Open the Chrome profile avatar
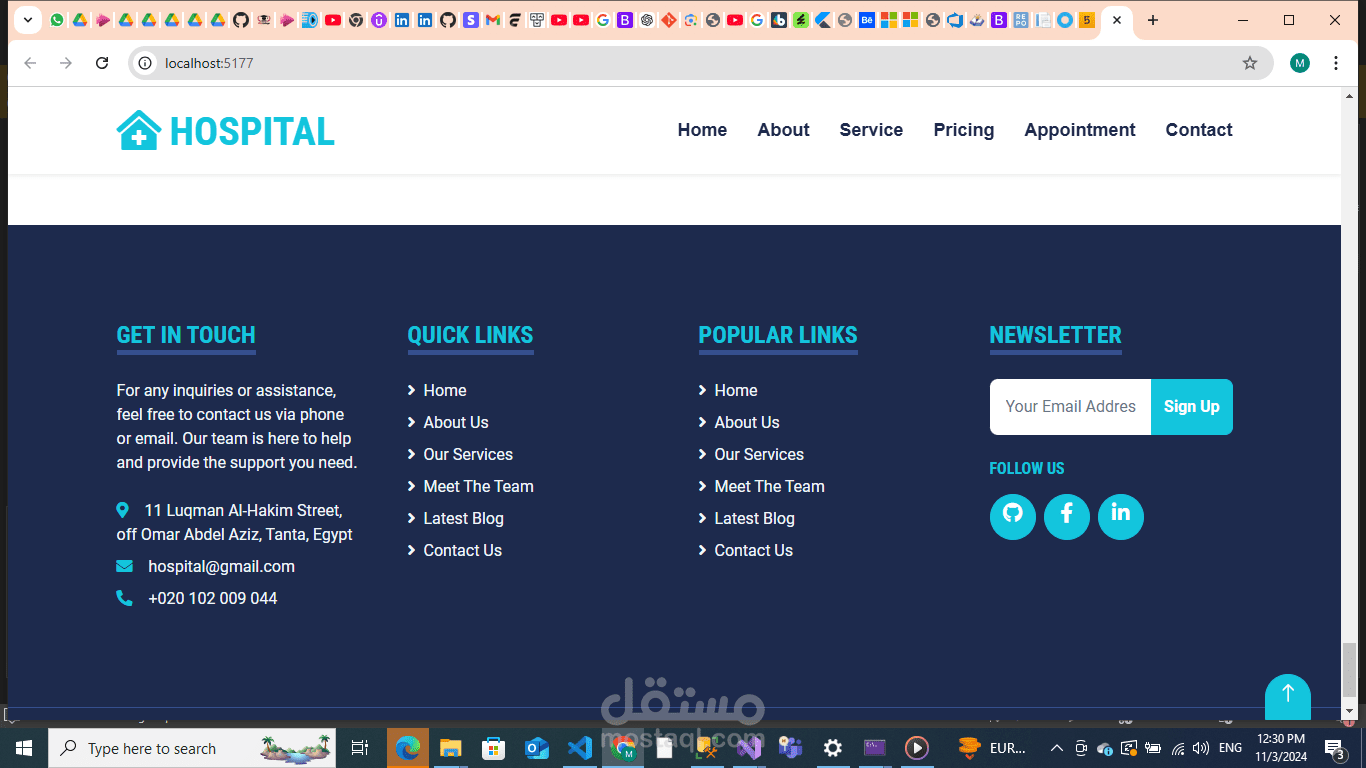Image resolution: width=1366 pixels, height=768 pixels. click(1300, 63)
